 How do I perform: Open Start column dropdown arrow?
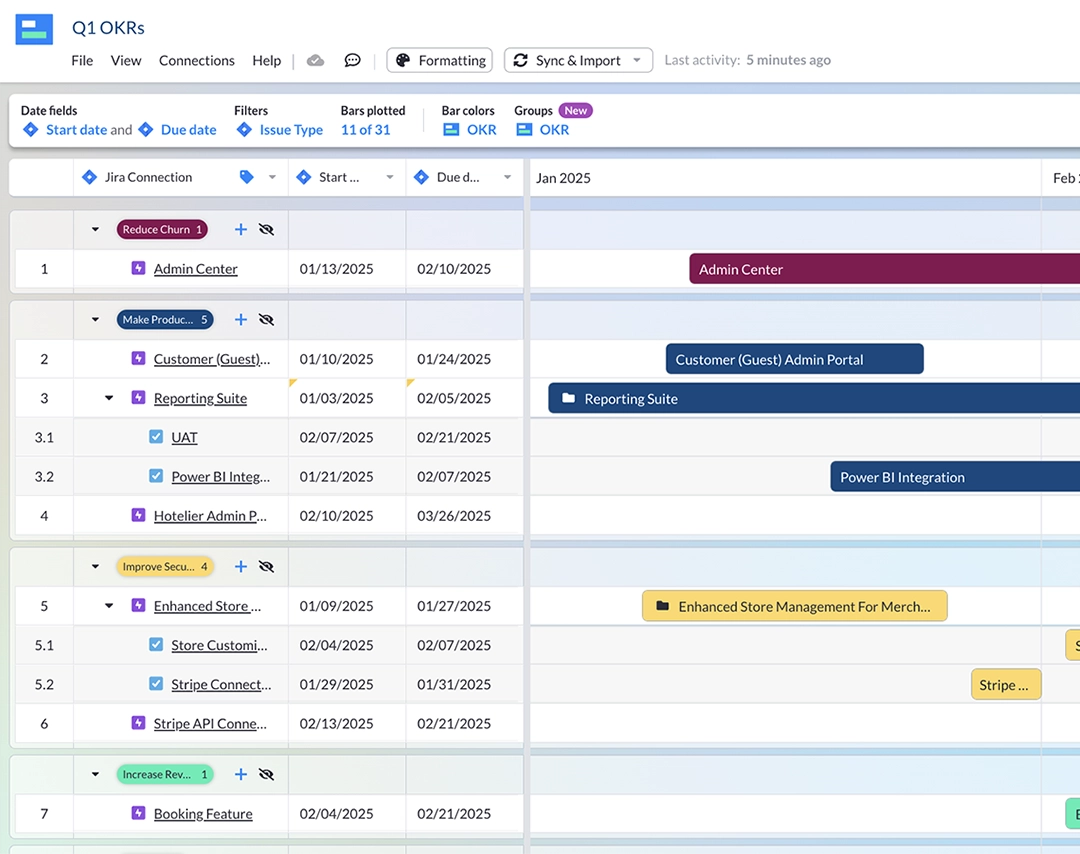(x=390, y=177)
